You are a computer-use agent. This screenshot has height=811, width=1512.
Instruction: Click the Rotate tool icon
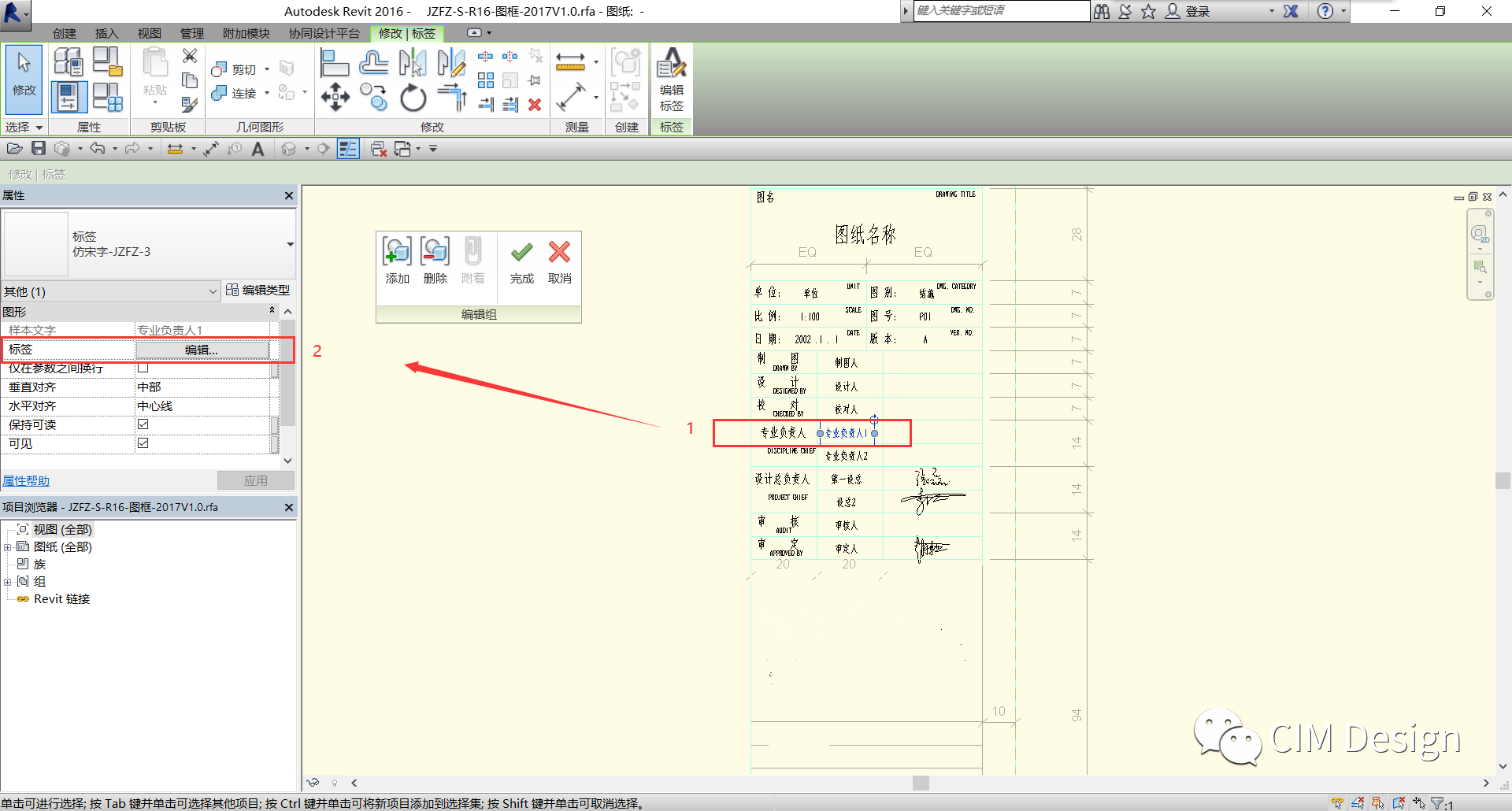pos(413,98)
